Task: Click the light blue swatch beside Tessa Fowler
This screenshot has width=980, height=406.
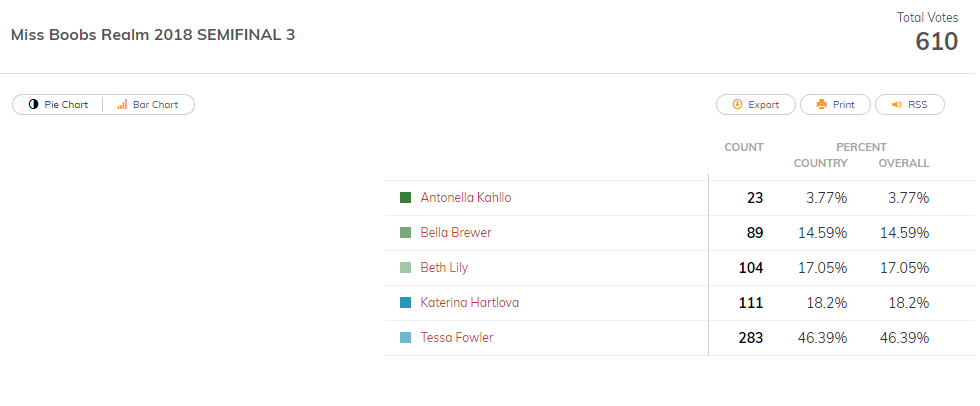Action: [405, 337]
